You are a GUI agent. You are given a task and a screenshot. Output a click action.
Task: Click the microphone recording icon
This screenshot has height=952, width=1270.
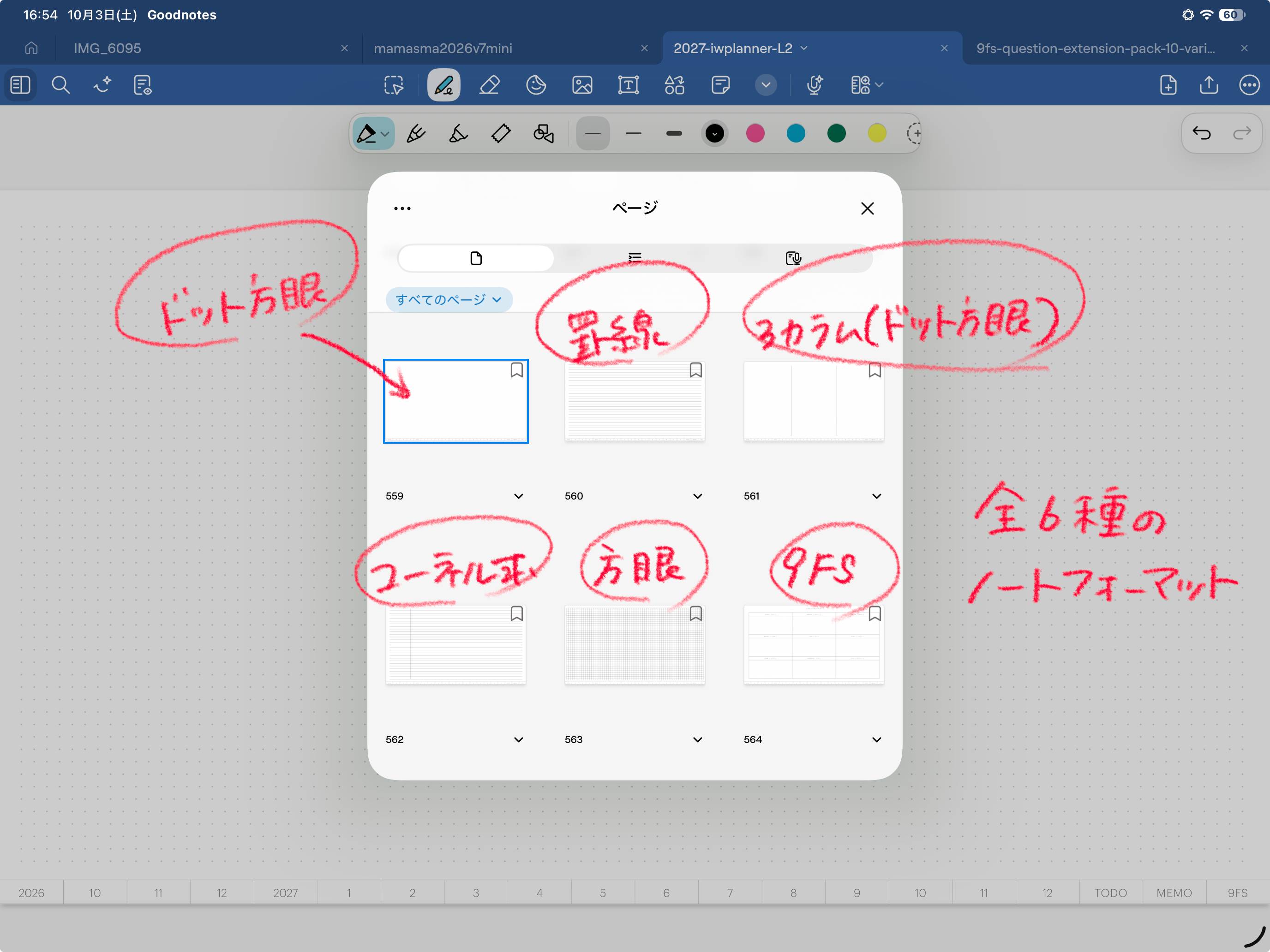814,85
